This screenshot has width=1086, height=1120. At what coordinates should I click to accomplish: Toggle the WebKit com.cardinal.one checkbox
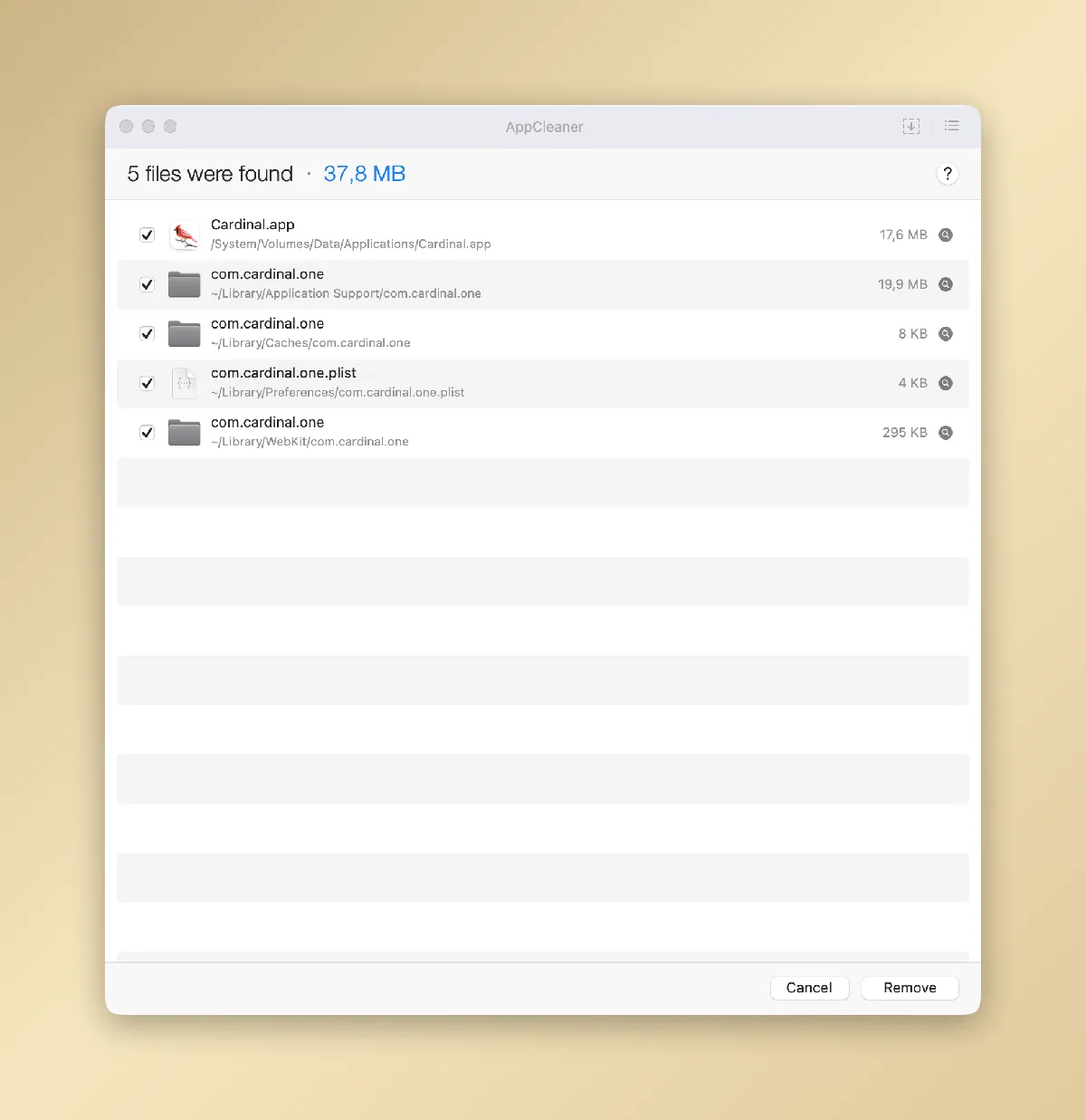[x=147, y=433]
